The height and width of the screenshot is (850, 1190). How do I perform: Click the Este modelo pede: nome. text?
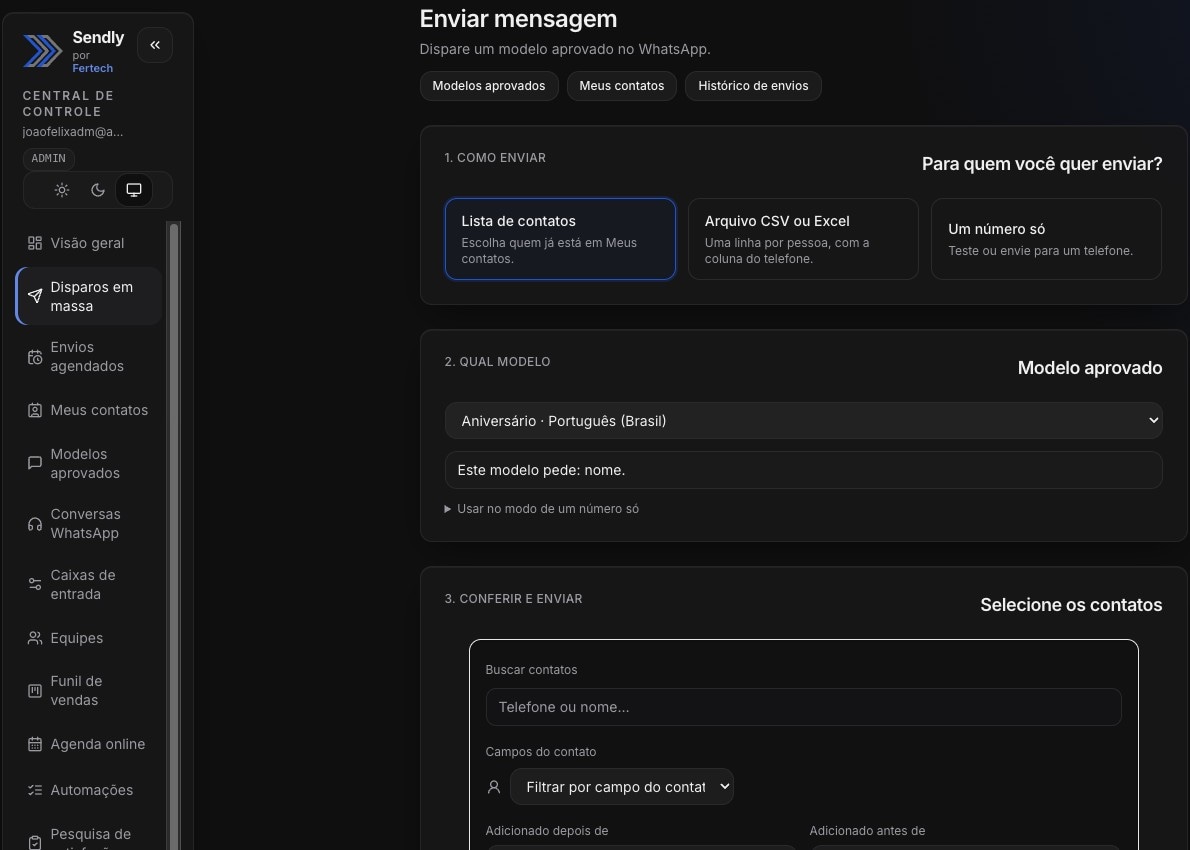coord(541,471)
